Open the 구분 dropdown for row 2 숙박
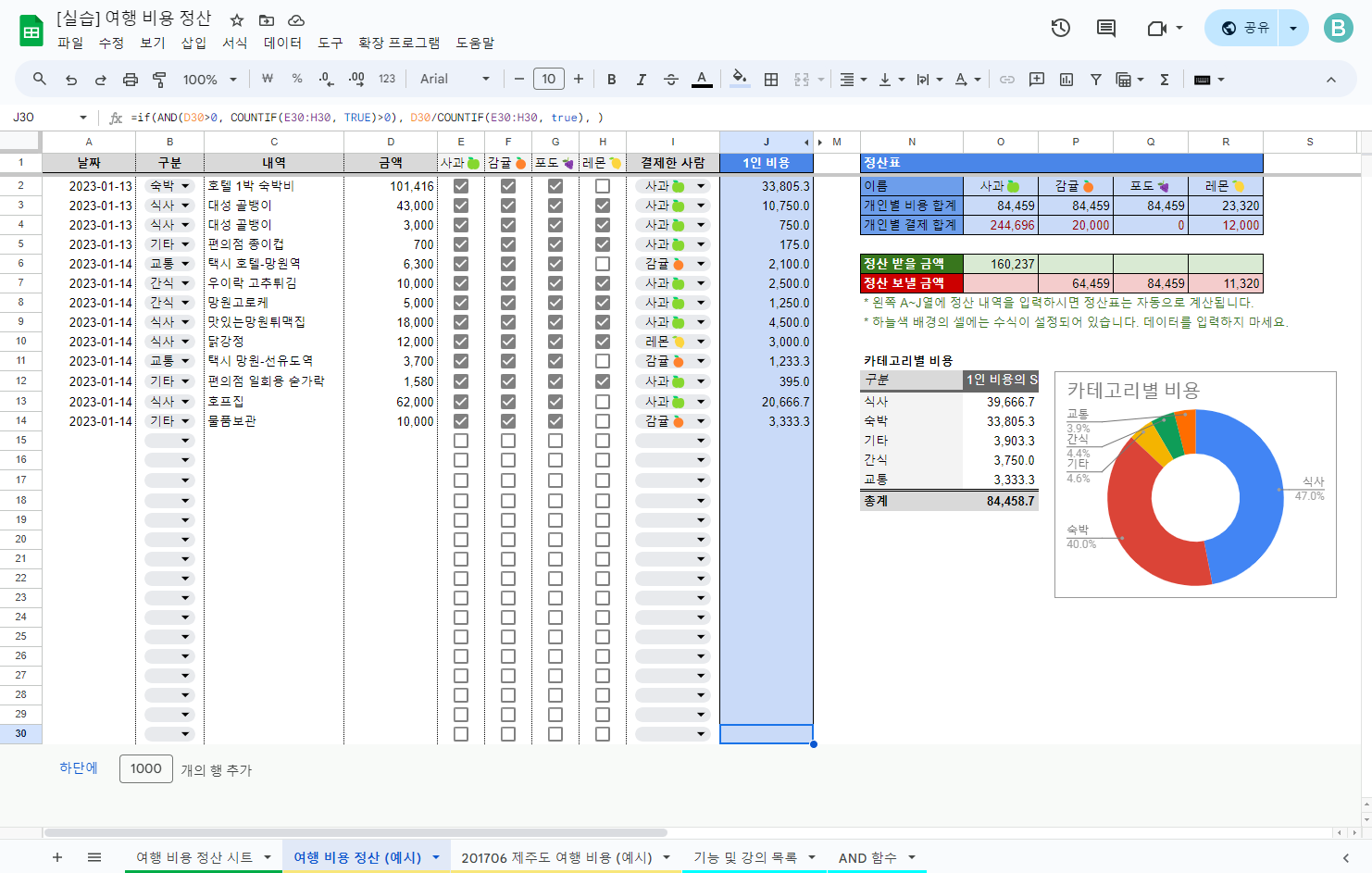1372x873 pixels. coord(169,186)
